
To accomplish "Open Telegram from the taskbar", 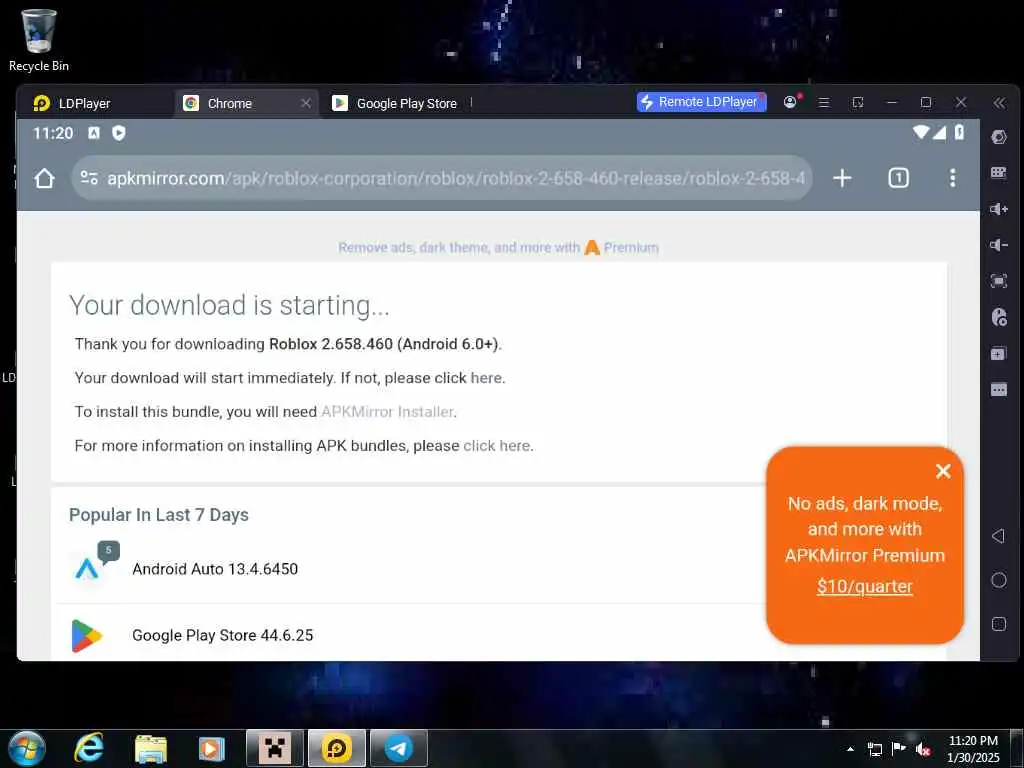I will [x=398, y=748].
